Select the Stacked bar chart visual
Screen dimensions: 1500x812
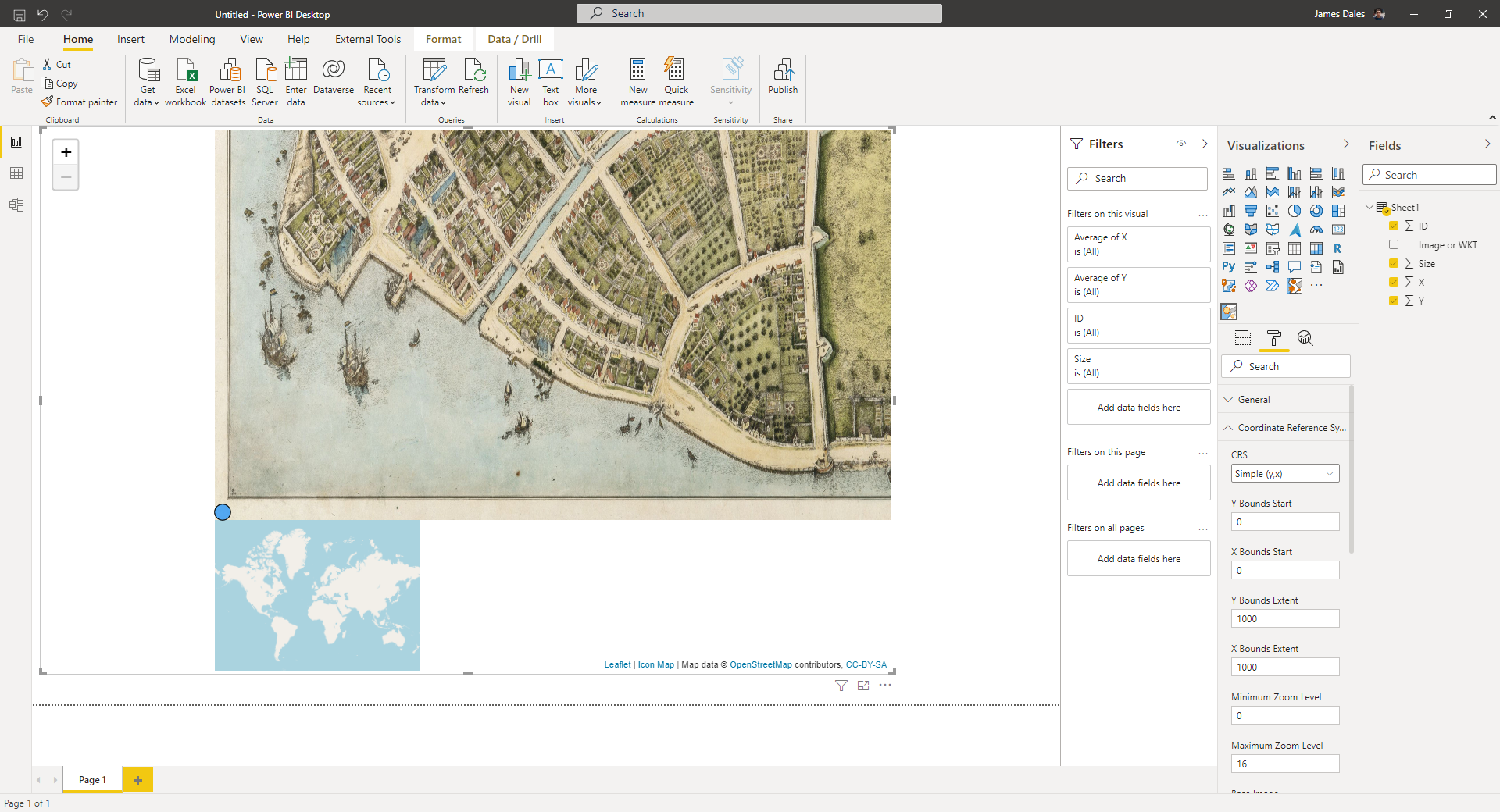(1229, 173)
